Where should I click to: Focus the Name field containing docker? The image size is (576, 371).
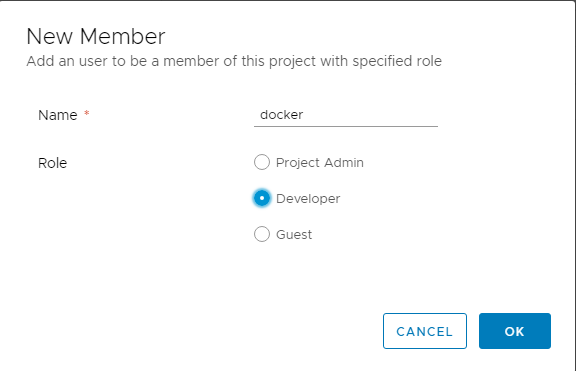click(346, 115)
